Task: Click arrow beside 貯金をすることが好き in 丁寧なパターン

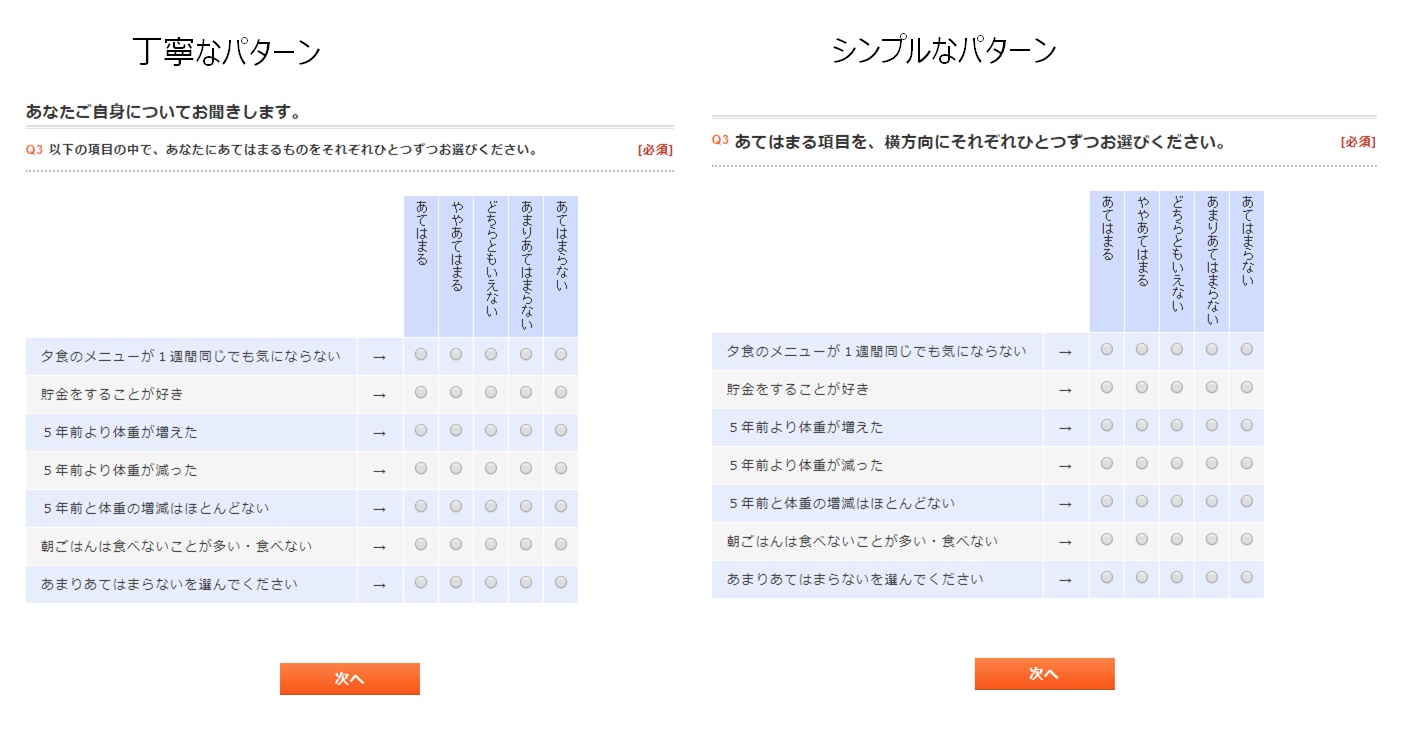Action: (x=379, y=395)
